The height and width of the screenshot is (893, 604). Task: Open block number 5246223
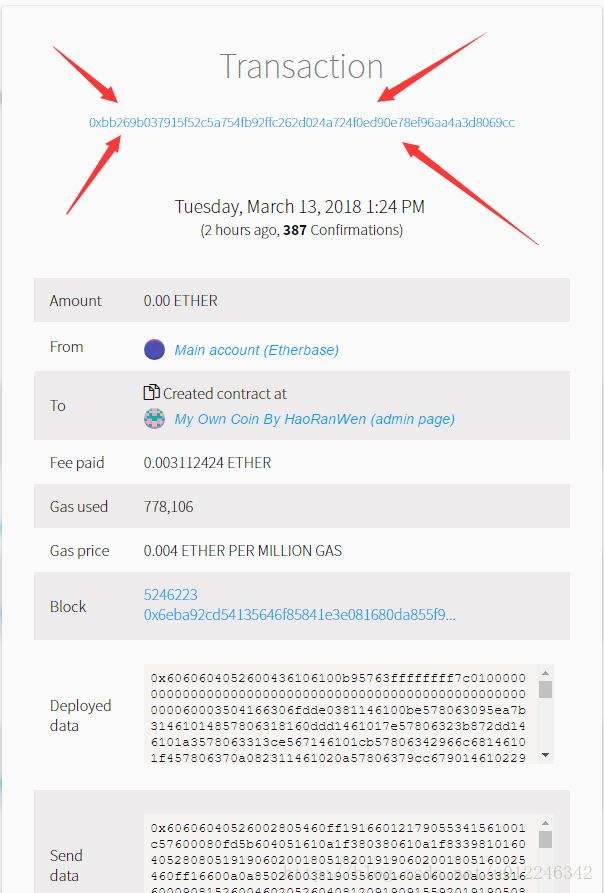pyautogui.click(x=171, y=595)
